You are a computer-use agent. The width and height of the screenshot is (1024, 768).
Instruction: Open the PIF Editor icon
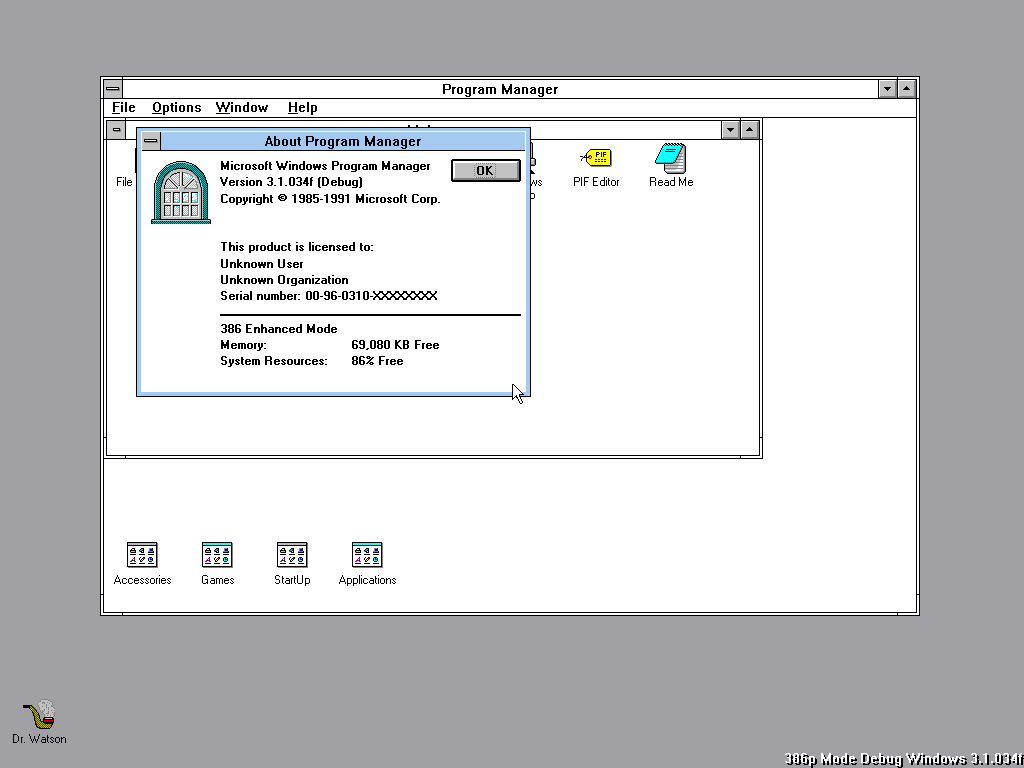596,158
